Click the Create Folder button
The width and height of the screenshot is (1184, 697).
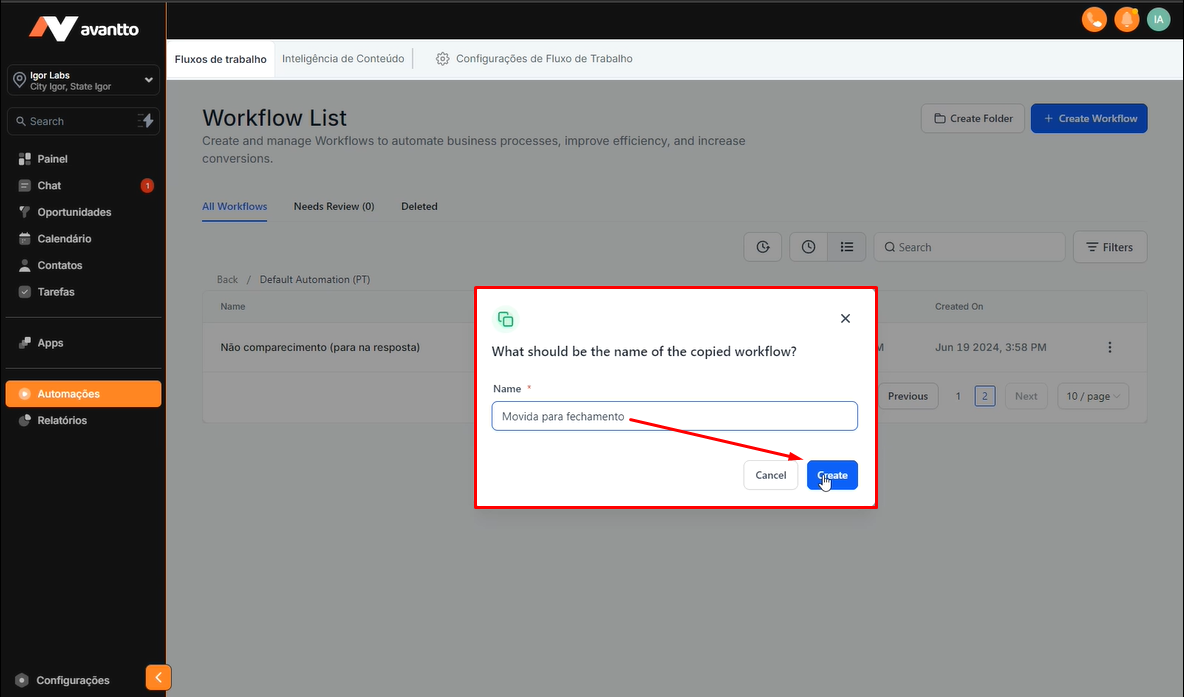click(x=972, y=118)
